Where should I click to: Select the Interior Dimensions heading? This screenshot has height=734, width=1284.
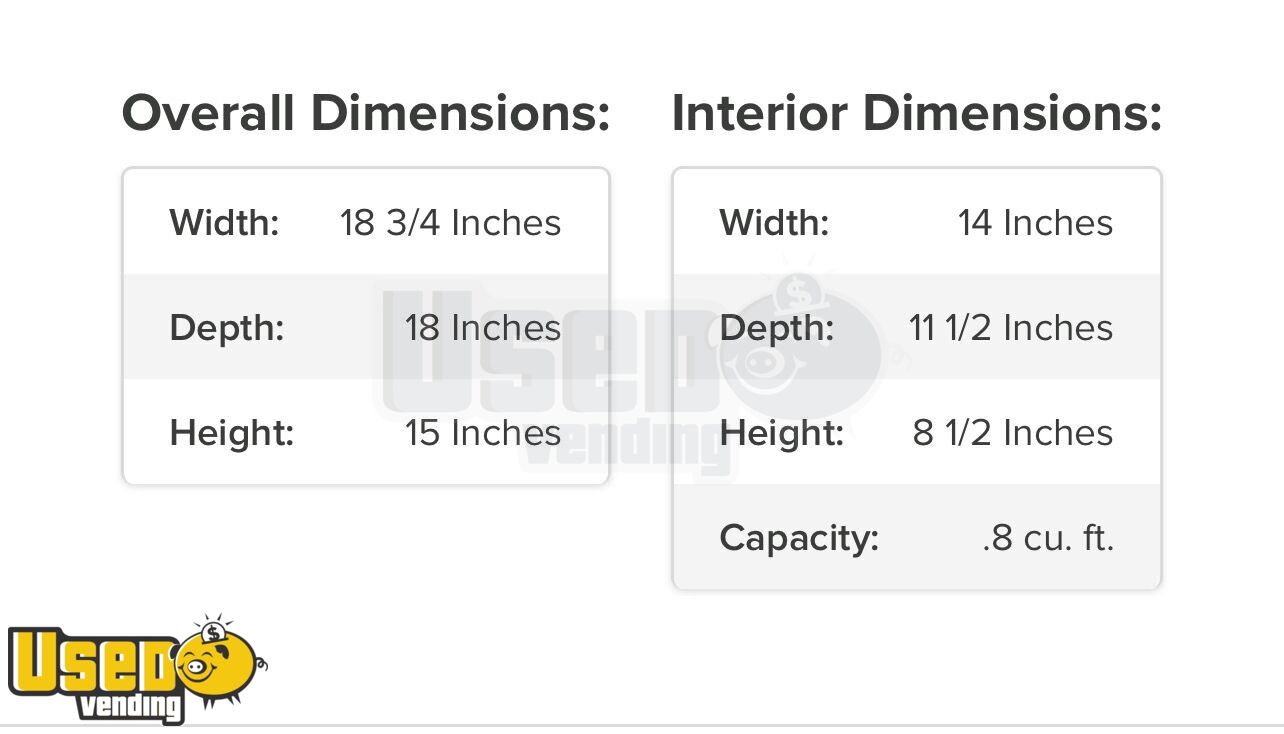[x=916, y=113]
